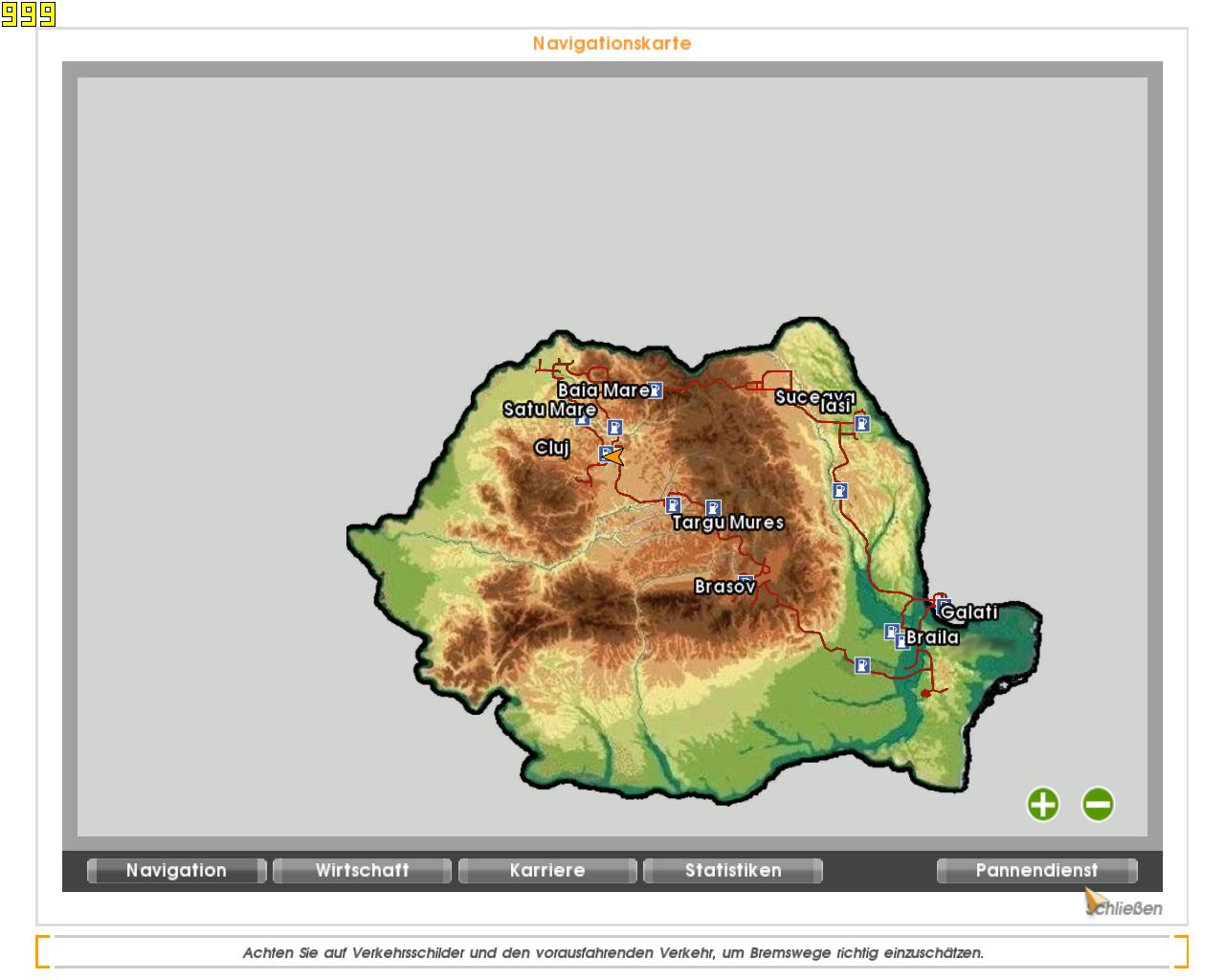Switch to the Wirtschaft tab
Screen dimensions: 1225x980
coord(362,870)
